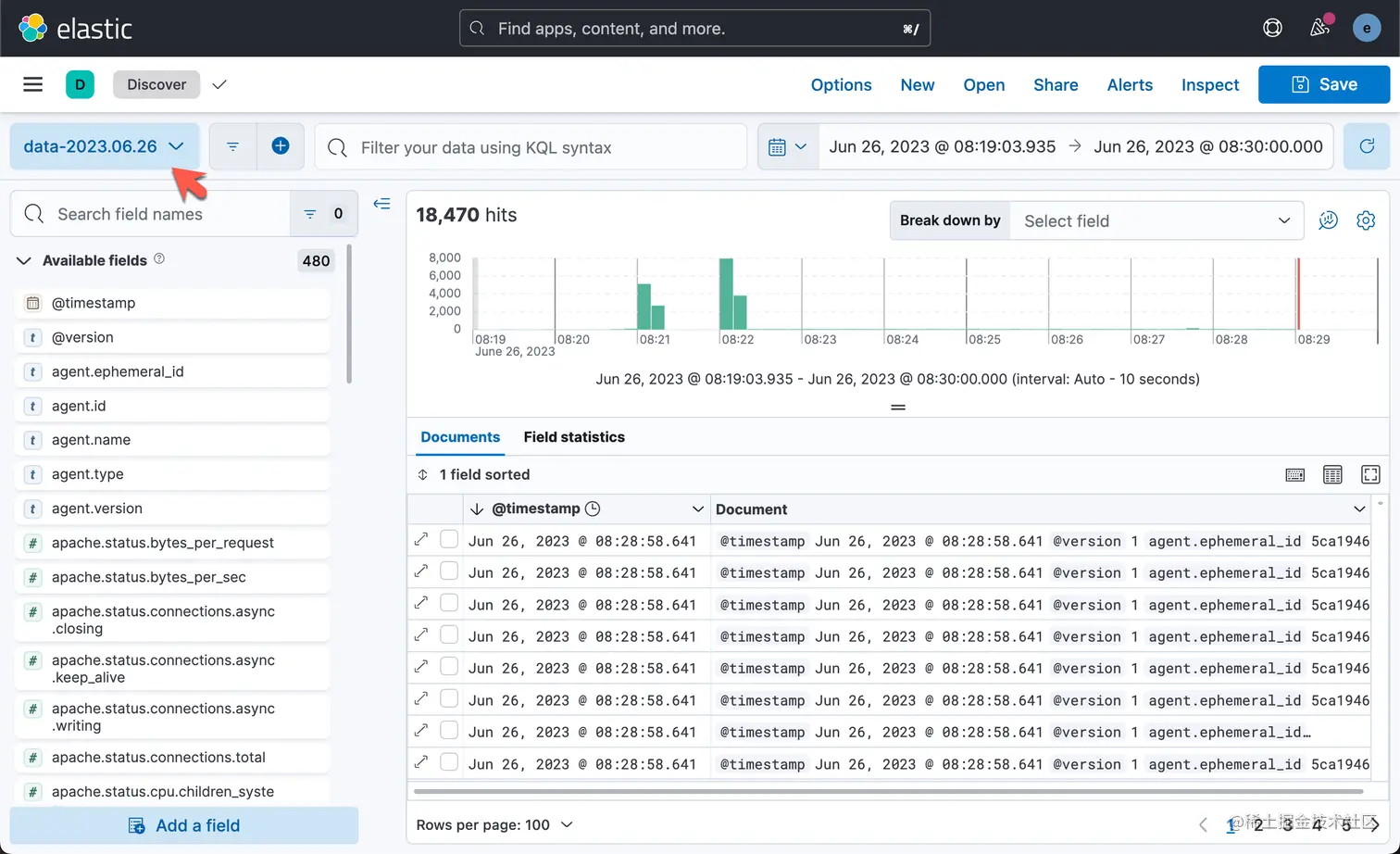Switch to the Field statistics tab
The height and width of the screenshot is (854, 1400).
click(574, 436)
